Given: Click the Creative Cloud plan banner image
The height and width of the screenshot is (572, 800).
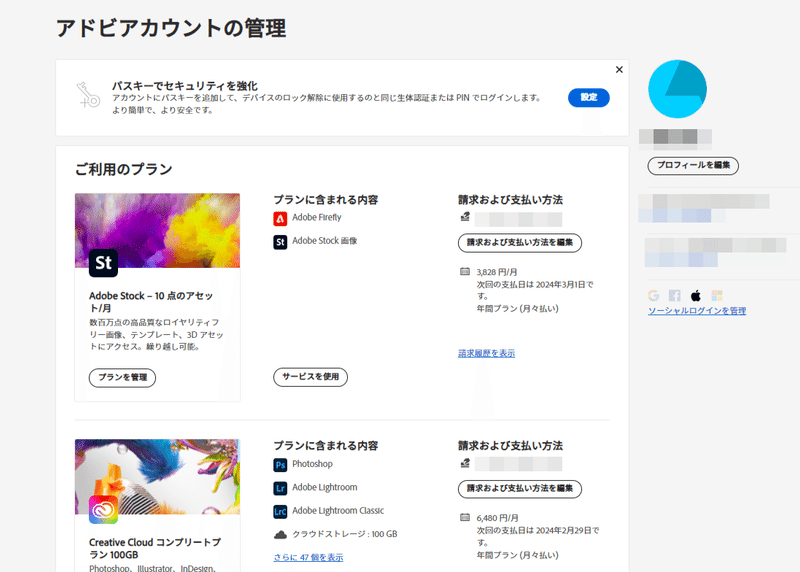Looking at the screenshot, I should pyautogui.click(x=157, y=477).
